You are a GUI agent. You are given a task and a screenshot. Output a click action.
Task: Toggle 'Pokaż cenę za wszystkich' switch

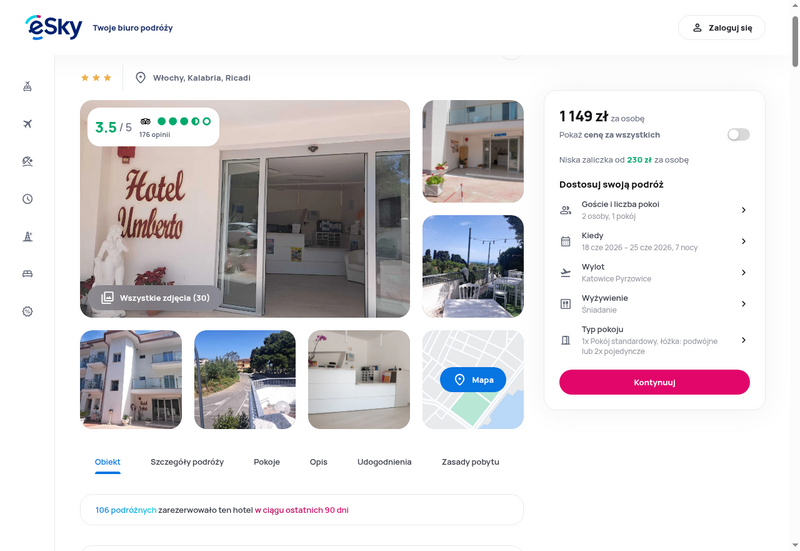point(738,135)
